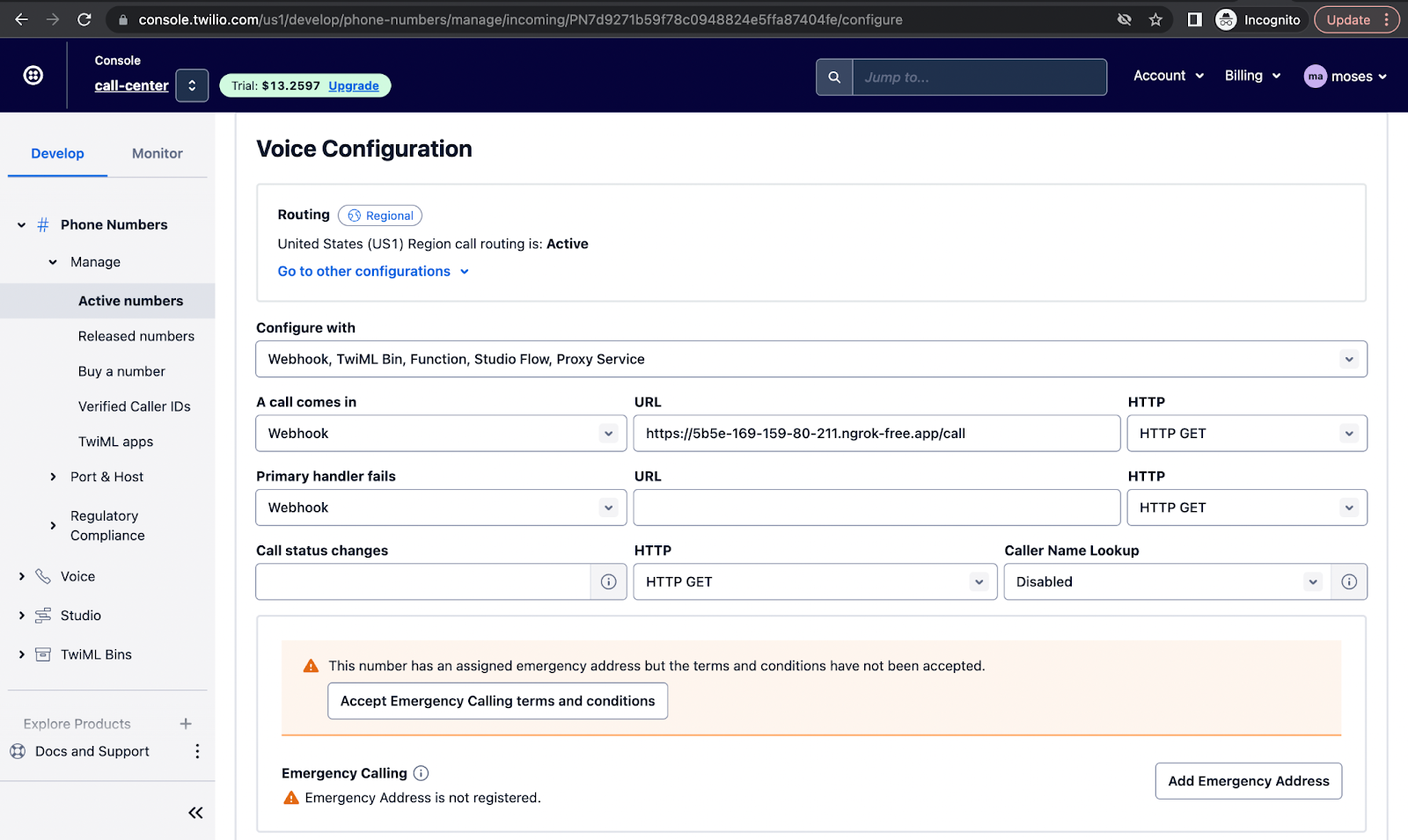This screenshot has height=840, width=1408.
Task: Click the Incognito profile indicator
Action: coord(1258,19)
